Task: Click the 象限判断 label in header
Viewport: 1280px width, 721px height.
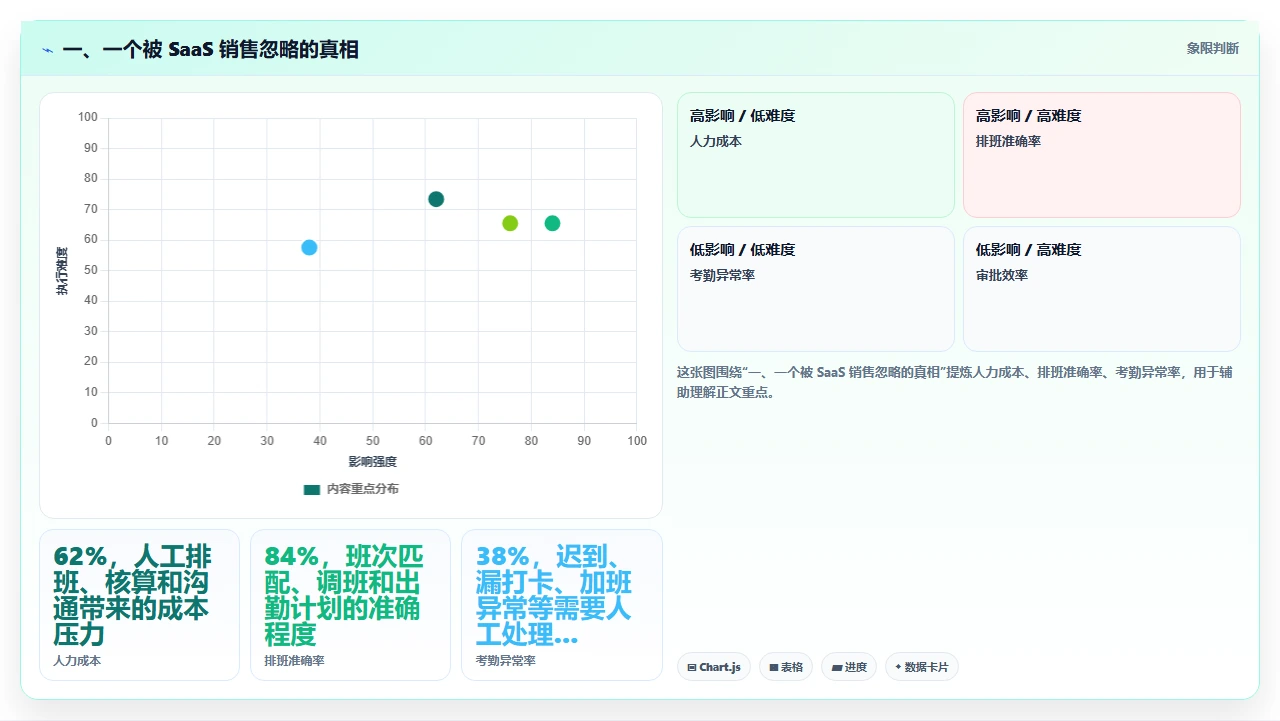Action: pyautogui.click(x=1212, y=48)
